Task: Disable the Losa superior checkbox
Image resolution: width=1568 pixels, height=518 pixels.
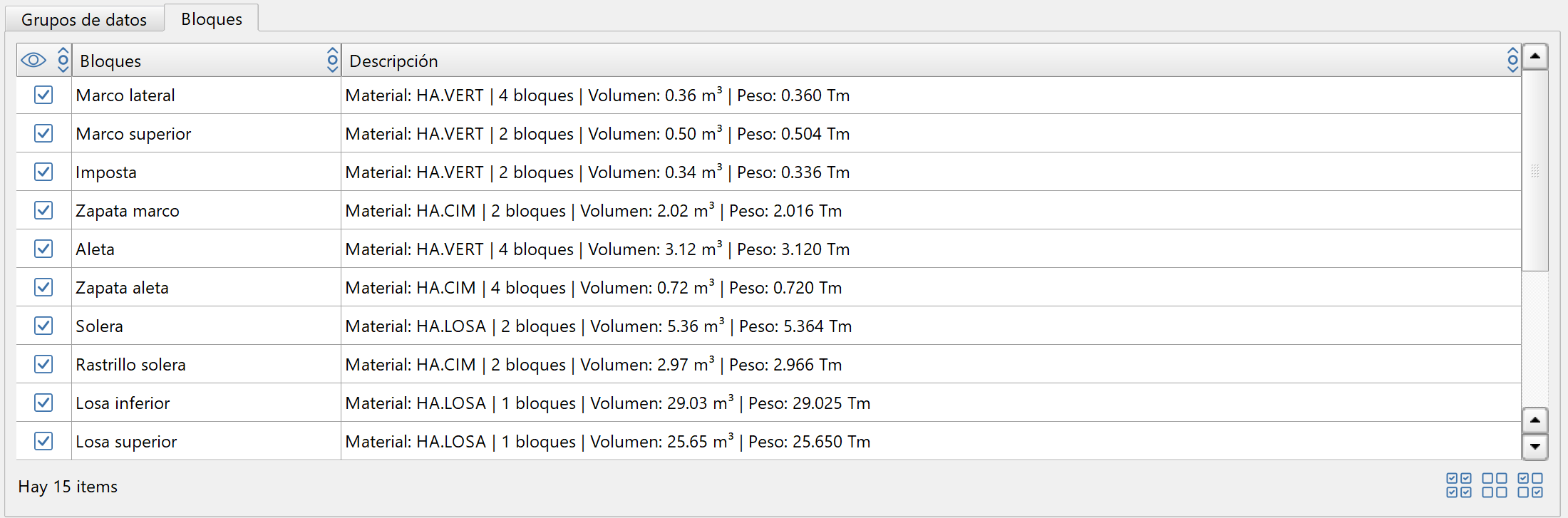Action: click(43, 441)
